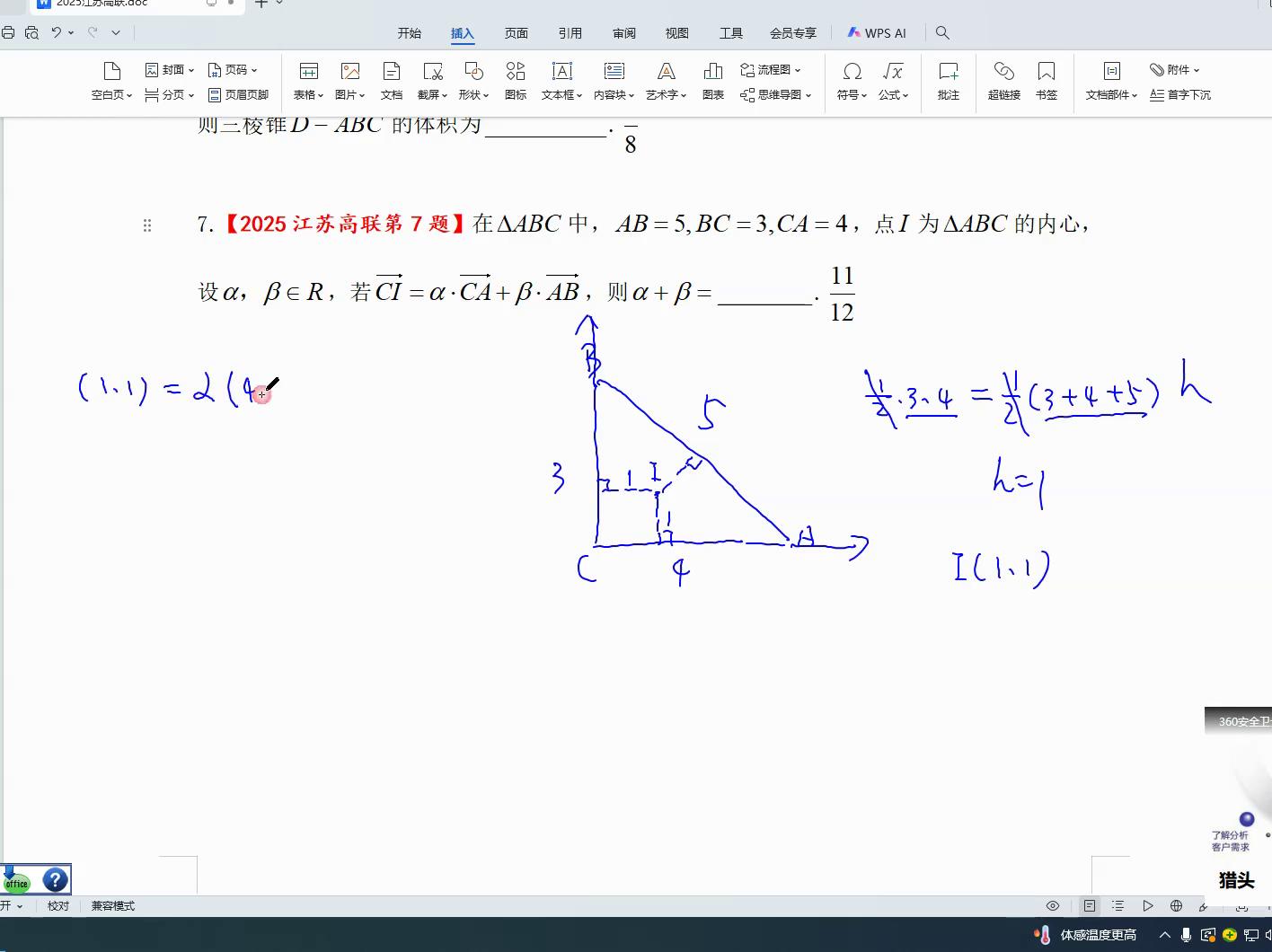Open the 截屏 screenshot tool
The height and width of the screenshot is (952, 1272).
(x=432, y=72)
